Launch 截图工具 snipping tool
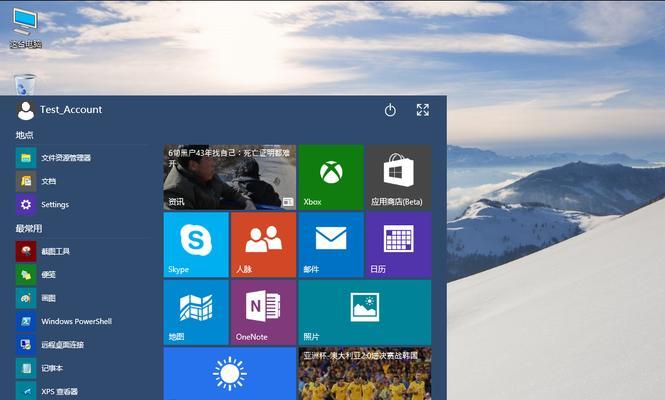 [81, 251]
